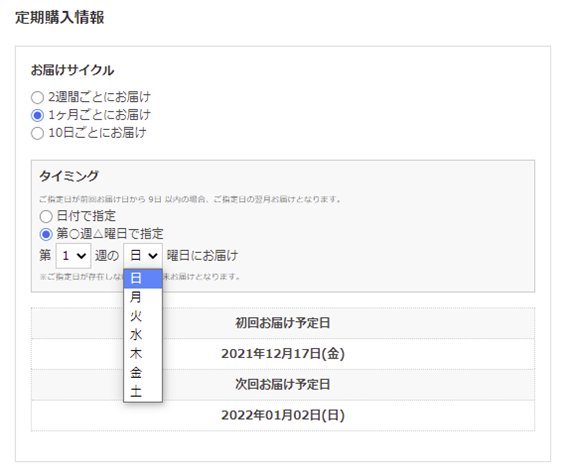Viewport: 567px width, 473px height.
Task: Select 2週間ごとにお届け radio button
Action: [x=37, y=97]
